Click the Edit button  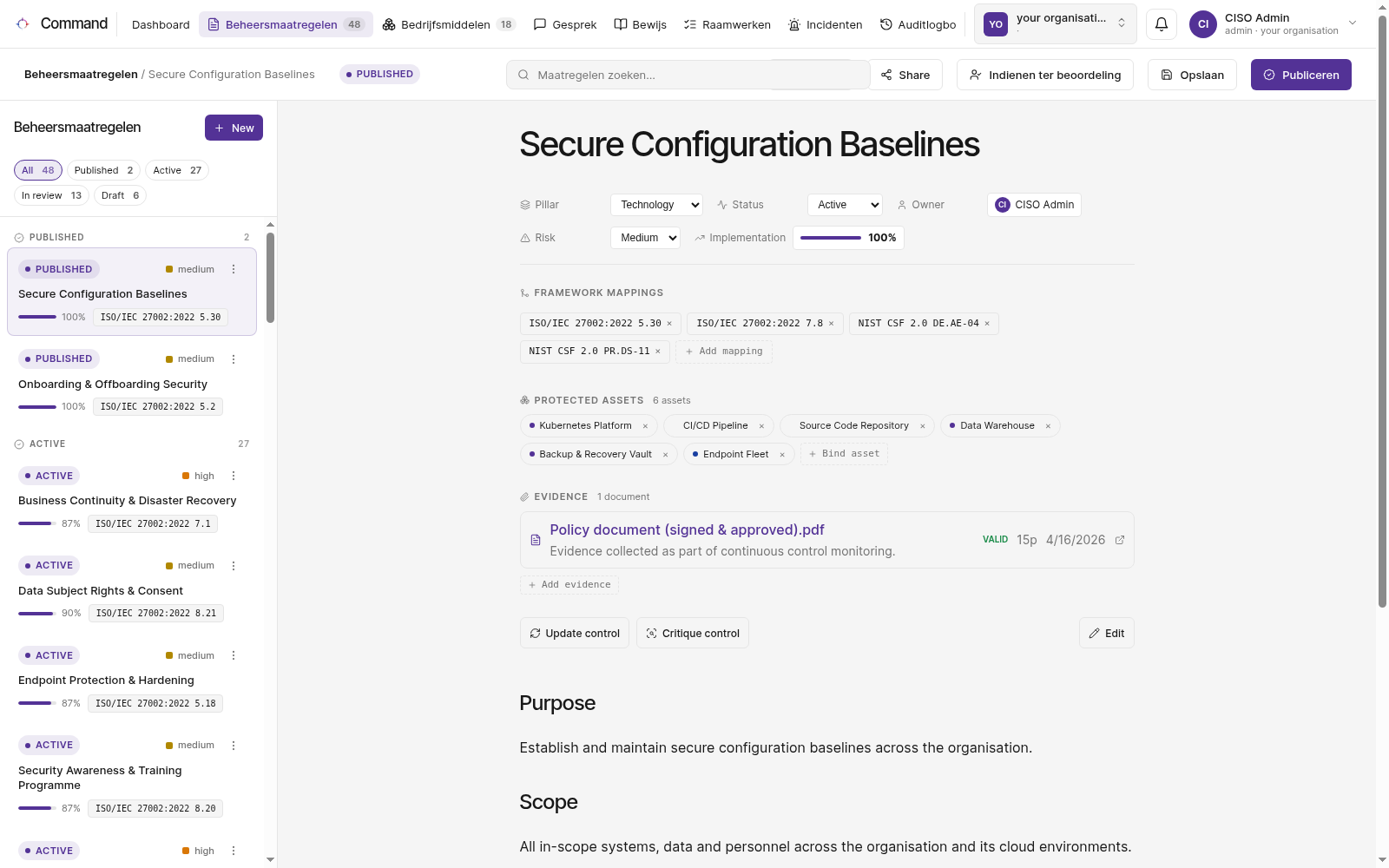(1107, 633)
